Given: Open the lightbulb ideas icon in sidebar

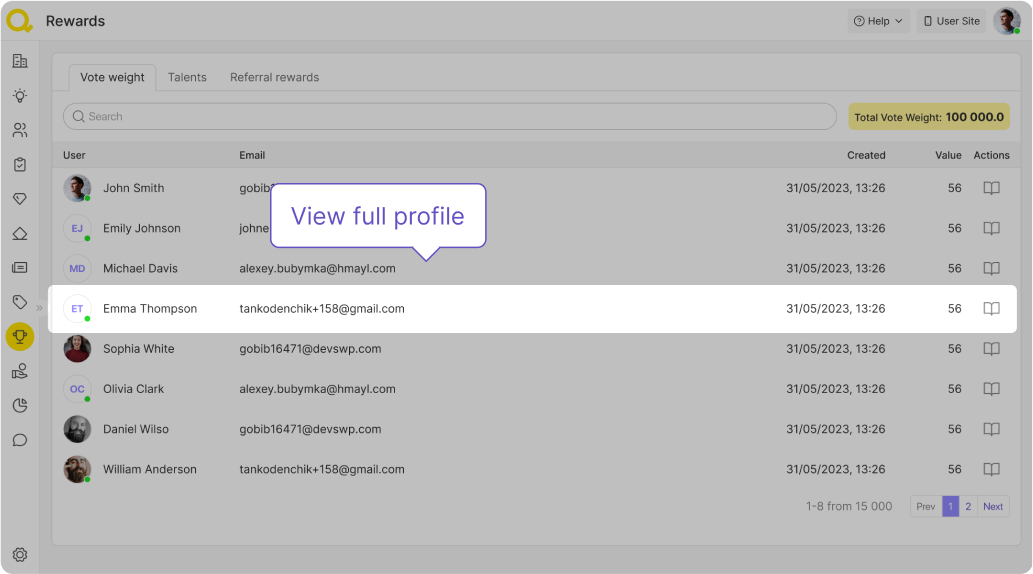Looking at the screenshot, I should click(20, 96).
